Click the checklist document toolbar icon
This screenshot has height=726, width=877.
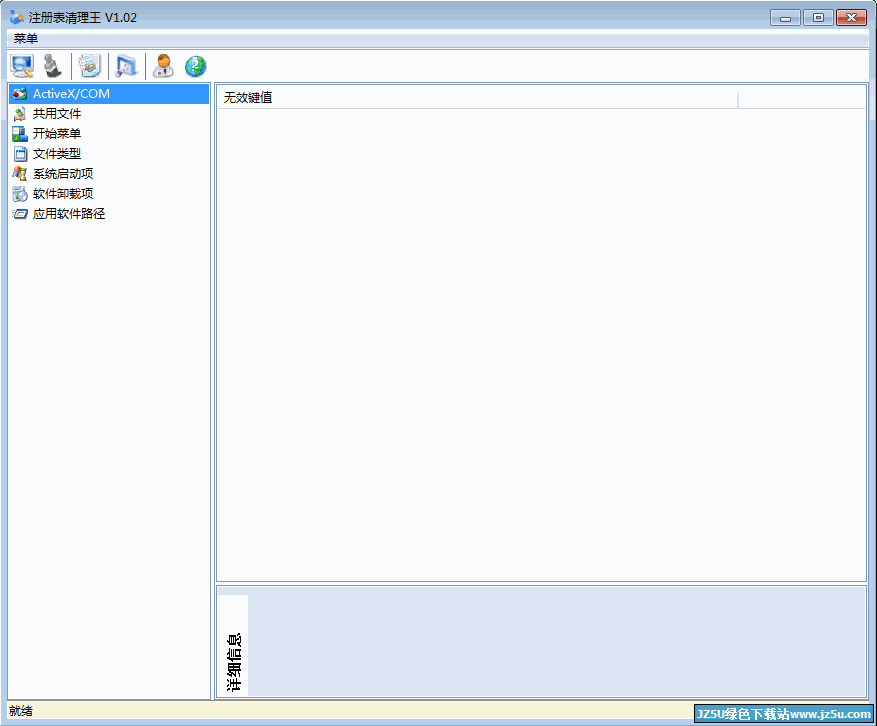[89, 66]
